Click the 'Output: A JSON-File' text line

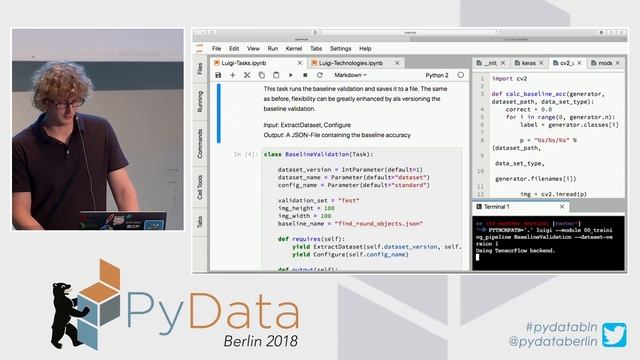[337, 135]
